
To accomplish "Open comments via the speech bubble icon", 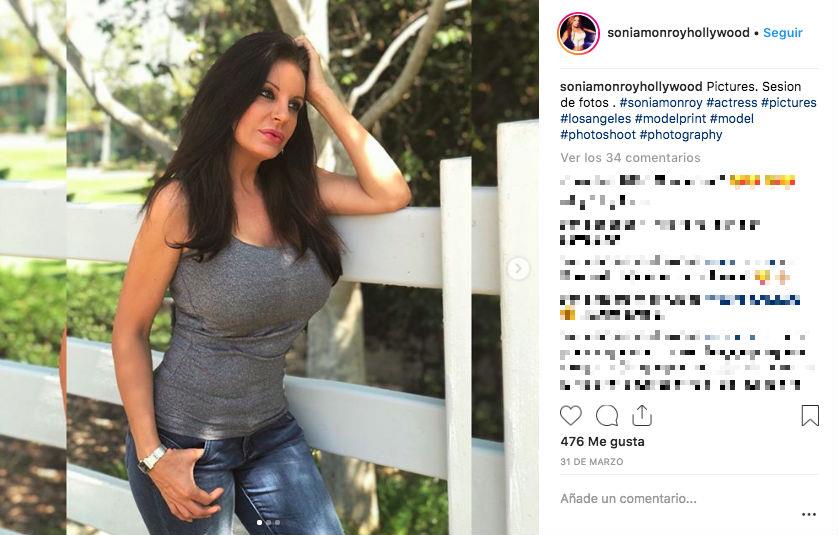I will [607, 415].
